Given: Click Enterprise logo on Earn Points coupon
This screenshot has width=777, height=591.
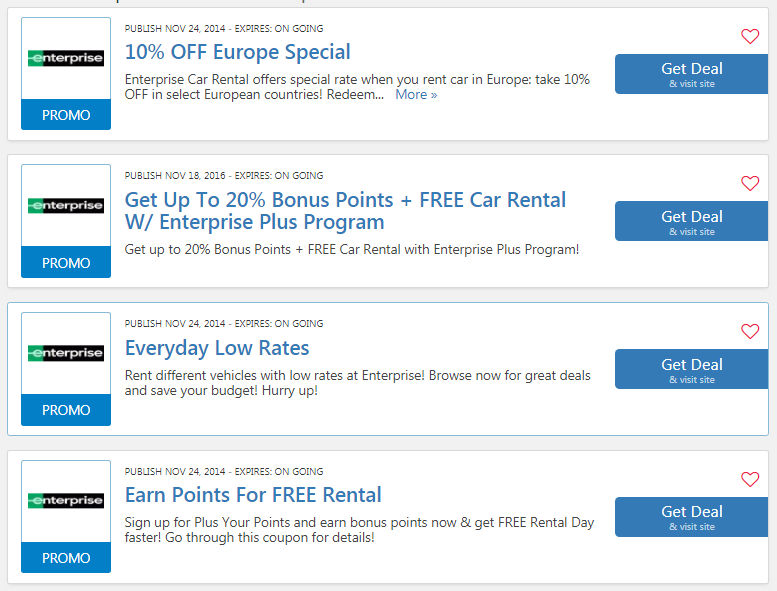Looking at the screenshot, I should [66, 501].
